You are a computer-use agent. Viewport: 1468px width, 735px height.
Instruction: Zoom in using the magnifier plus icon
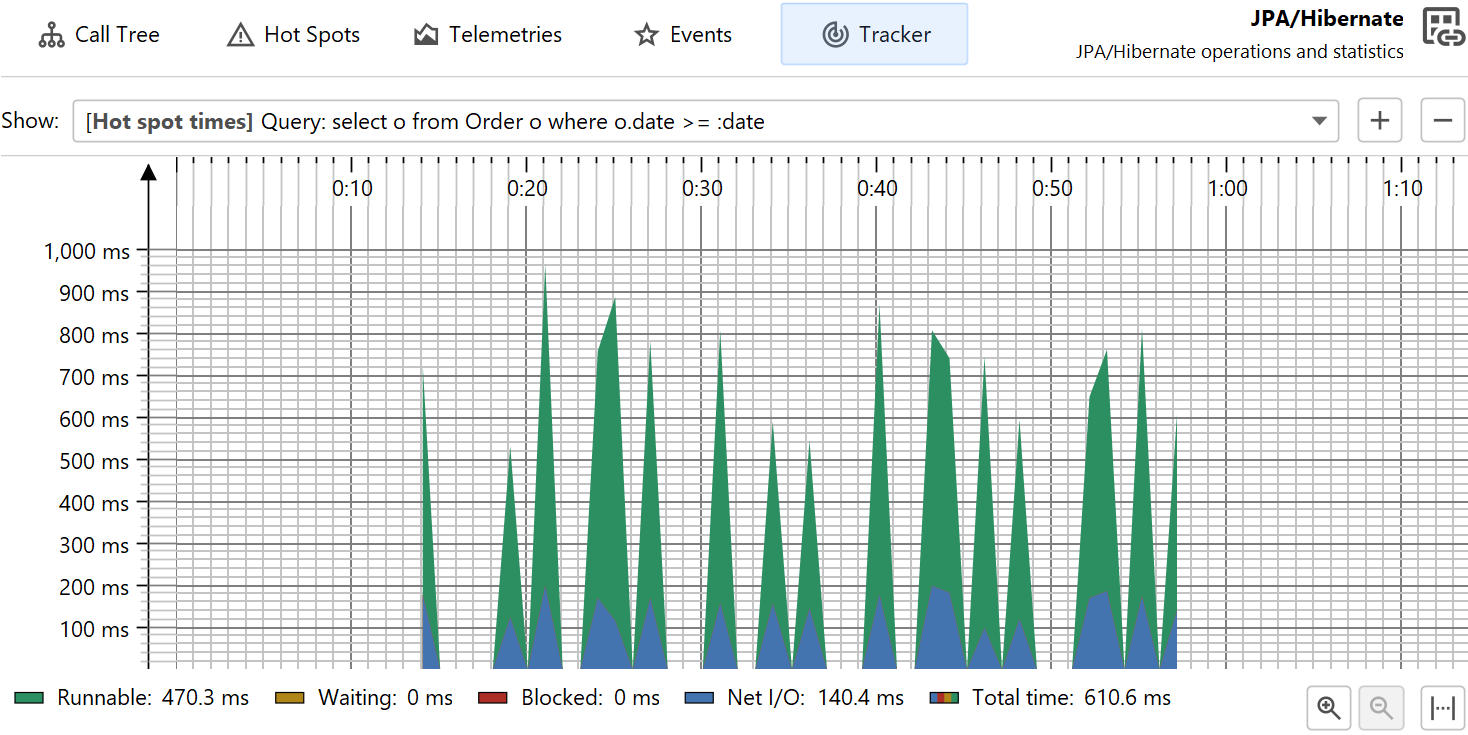[x=1329, y=708]
